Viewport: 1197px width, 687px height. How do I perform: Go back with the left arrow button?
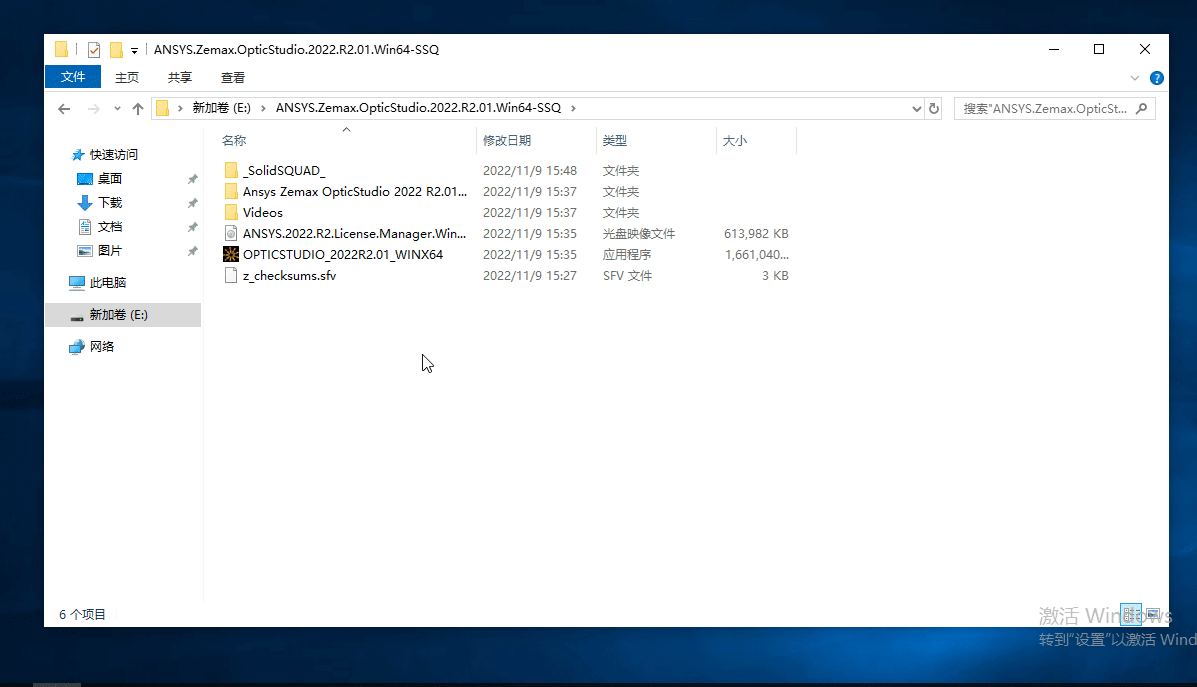(64, 108)
